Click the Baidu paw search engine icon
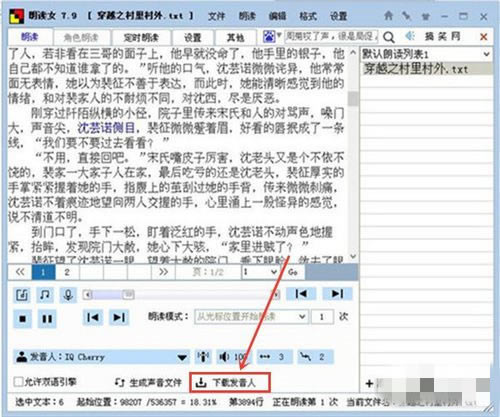The width and height of the screenshot is (500, 417). pyautogui.click(x=269, y=36)
